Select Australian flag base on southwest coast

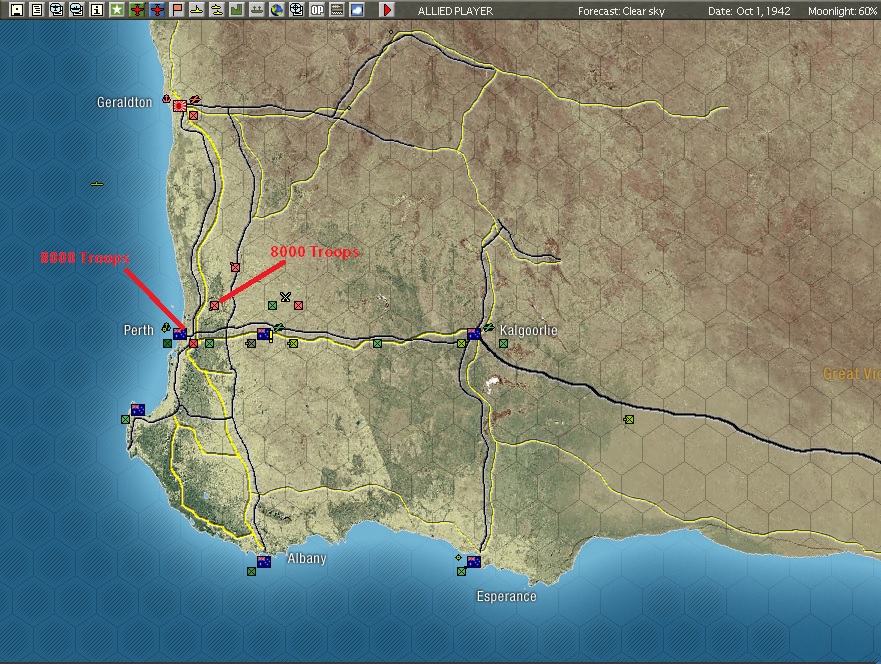click(x=138, y=410)
